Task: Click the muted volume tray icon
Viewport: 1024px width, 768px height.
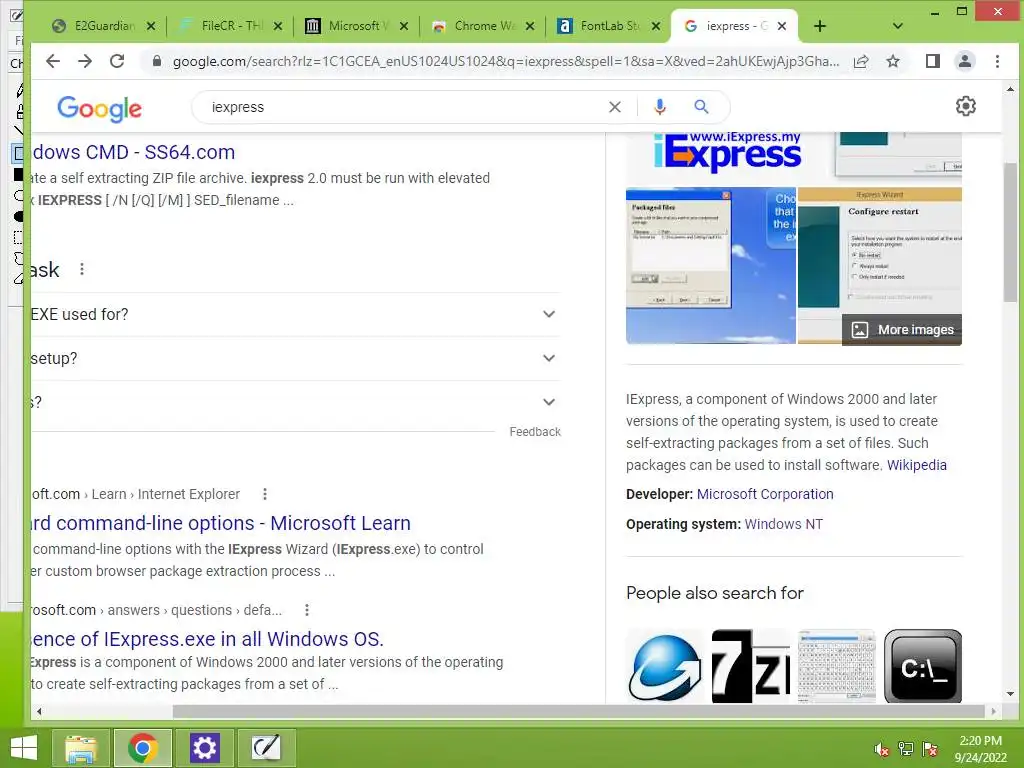Action: pyautogui.click(x=881, y=750)
